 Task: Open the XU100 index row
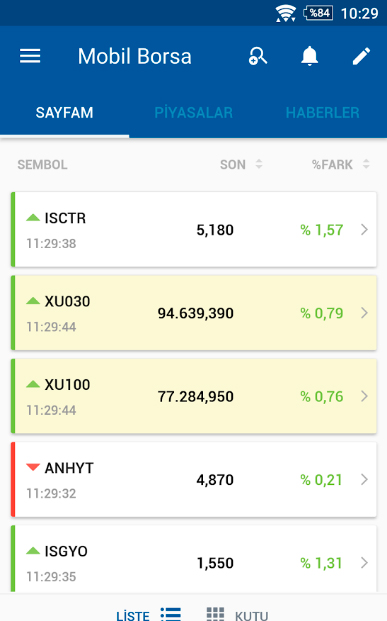point(194,396)
